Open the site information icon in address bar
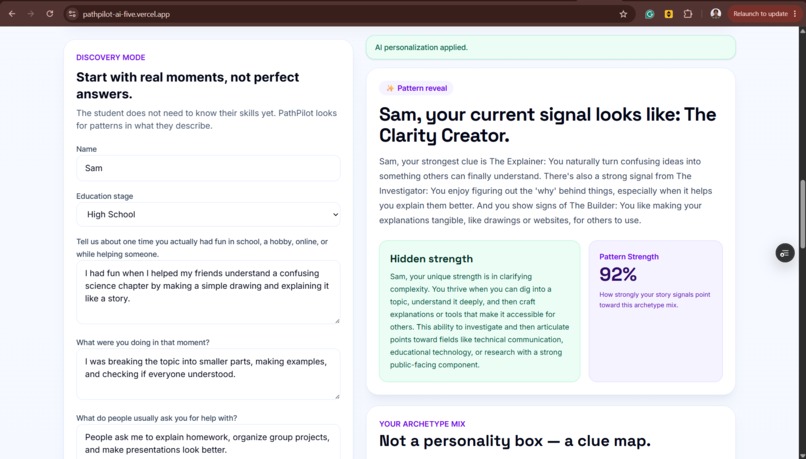 pos(72,14)
